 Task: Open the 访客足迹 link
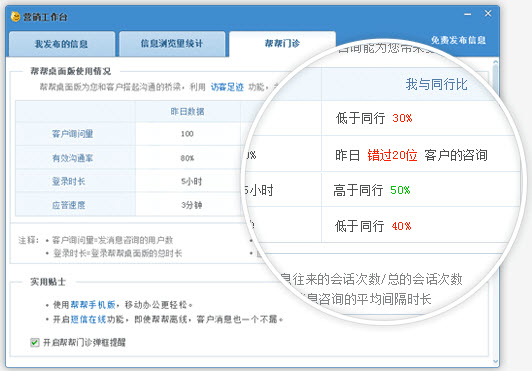(x=227, y=87)
